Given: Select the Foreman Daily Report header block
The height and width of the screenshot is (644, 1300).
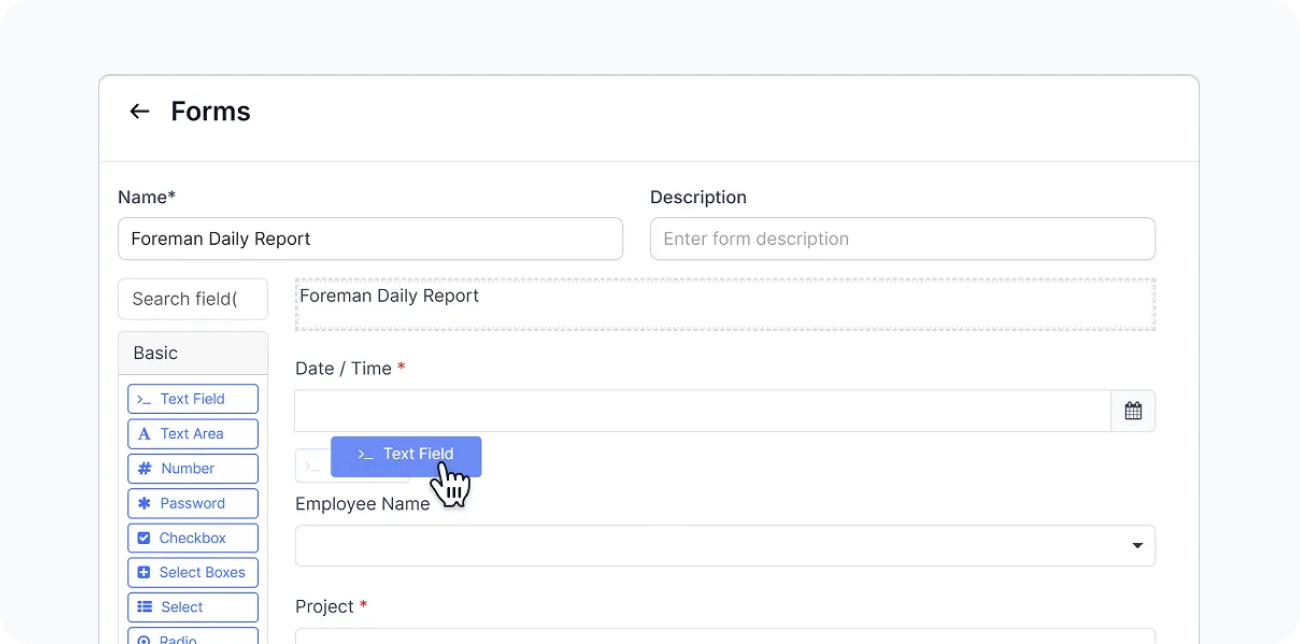Looking at the screenshot, I should [725, 304].
